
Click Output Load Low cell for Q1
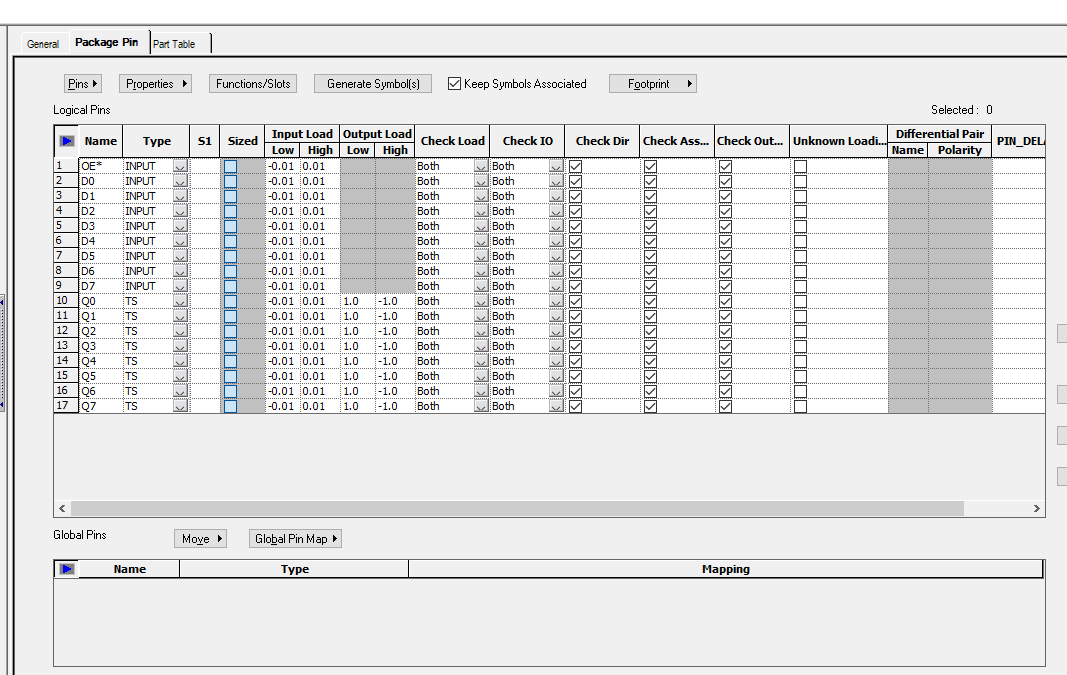(358, 316)
